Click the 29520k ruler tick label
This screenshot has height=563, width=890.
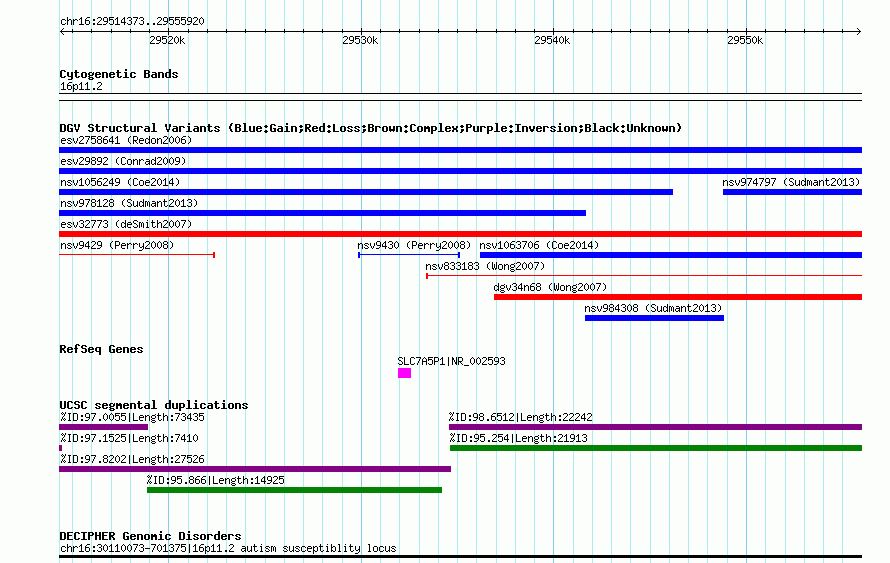(167, 40)
